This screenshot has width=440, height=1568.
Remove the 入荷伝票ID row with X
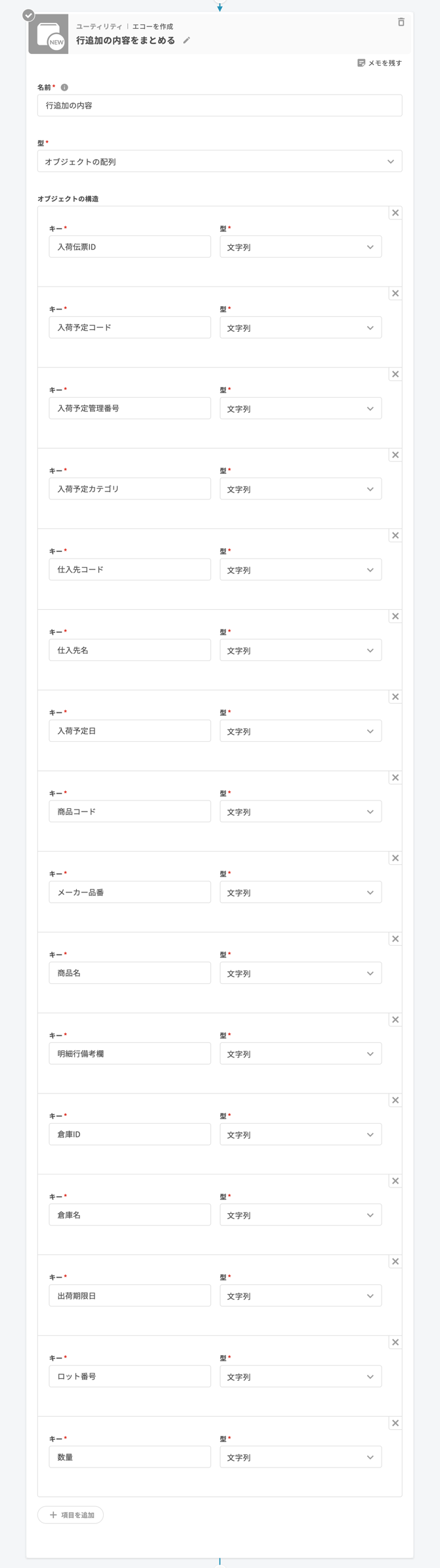pyautogui.click(x=395, y=213)
